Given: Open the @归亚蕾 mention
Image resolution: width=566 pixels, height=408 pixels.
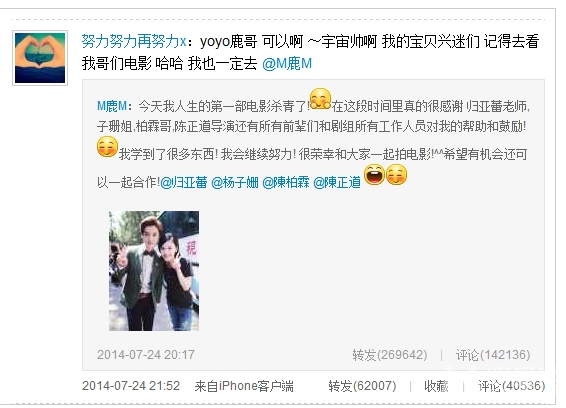Looking at the screenshot, I should pyautogui.click(x=184, y=182).
